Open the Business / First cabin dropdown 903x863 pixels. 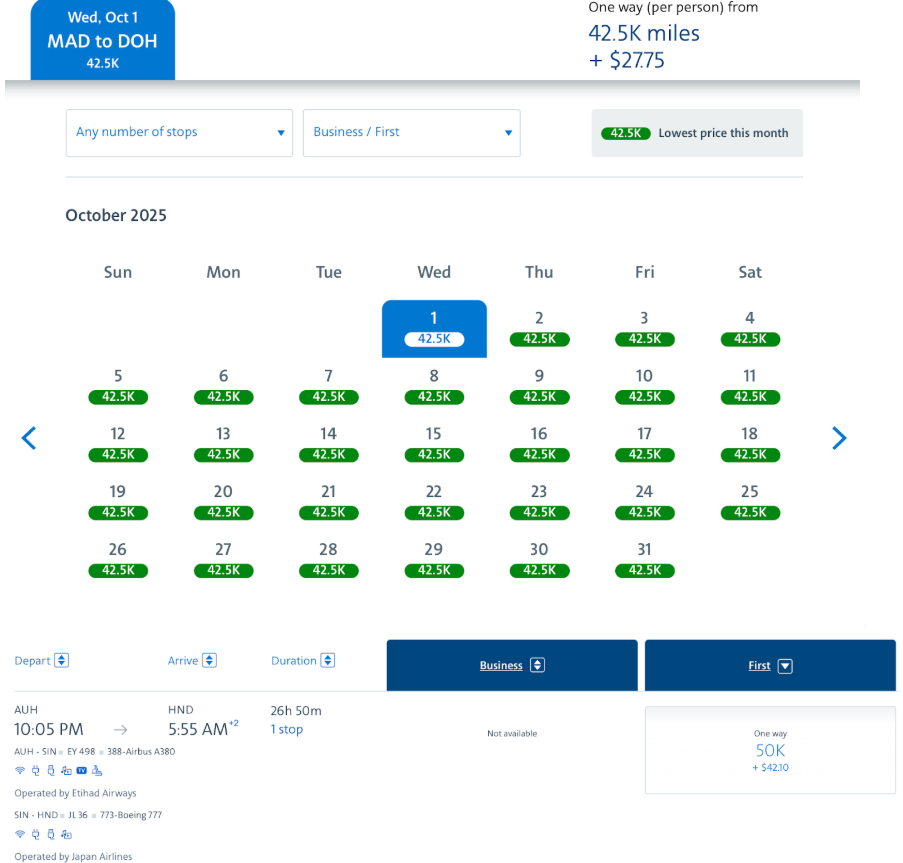point(412,133)
